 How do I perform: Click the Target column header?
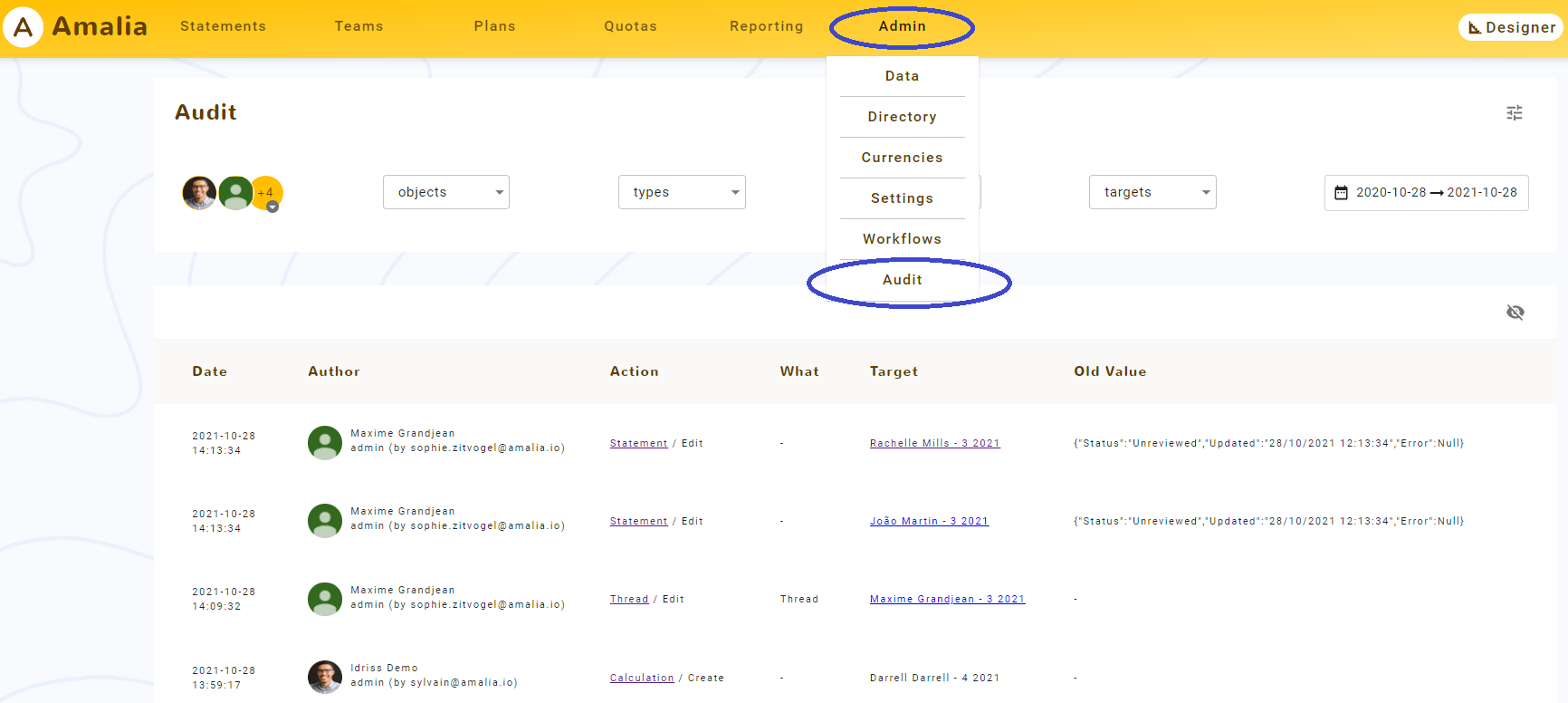click(894, 371)
